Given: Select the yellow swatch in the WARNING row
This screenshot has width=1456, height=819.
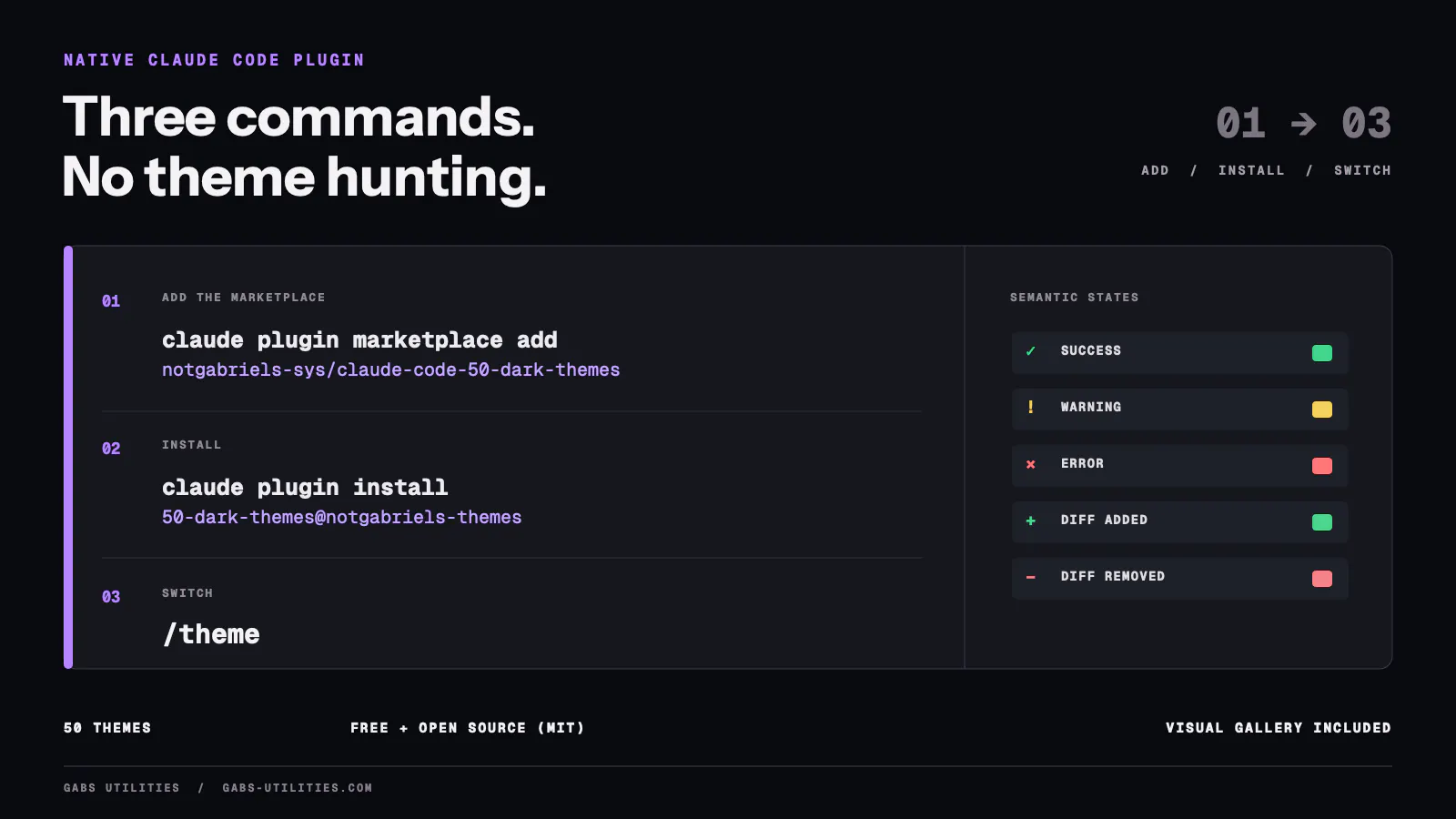Looking at the screenshot, I should click(1322, 409).
